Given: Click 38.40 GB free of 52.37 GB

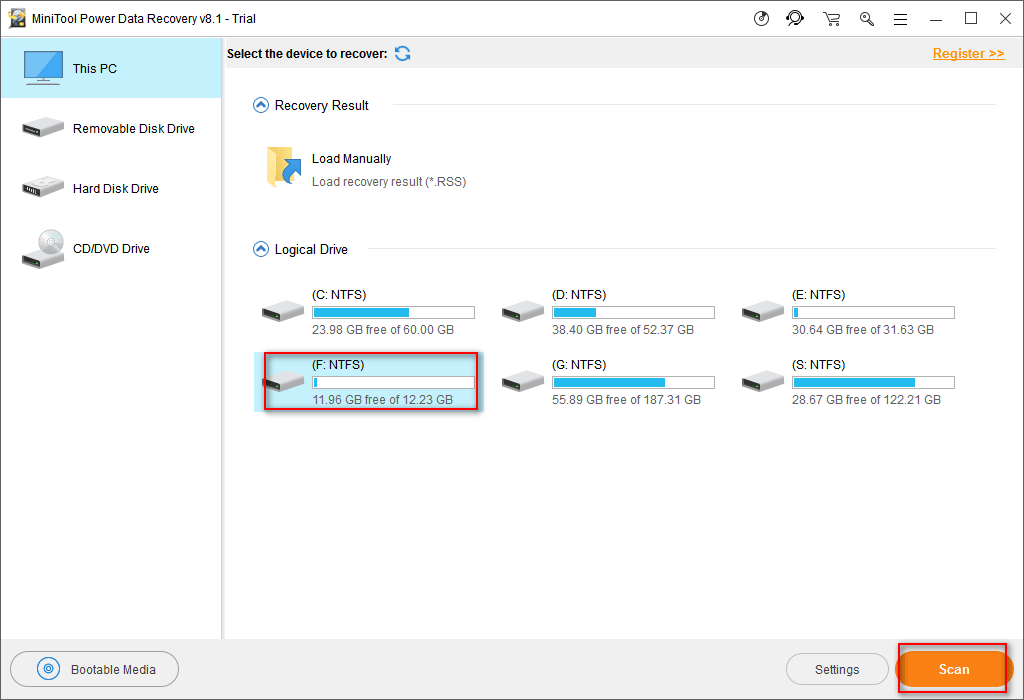Looking at the screenshot, I should (x=623, y=330).
